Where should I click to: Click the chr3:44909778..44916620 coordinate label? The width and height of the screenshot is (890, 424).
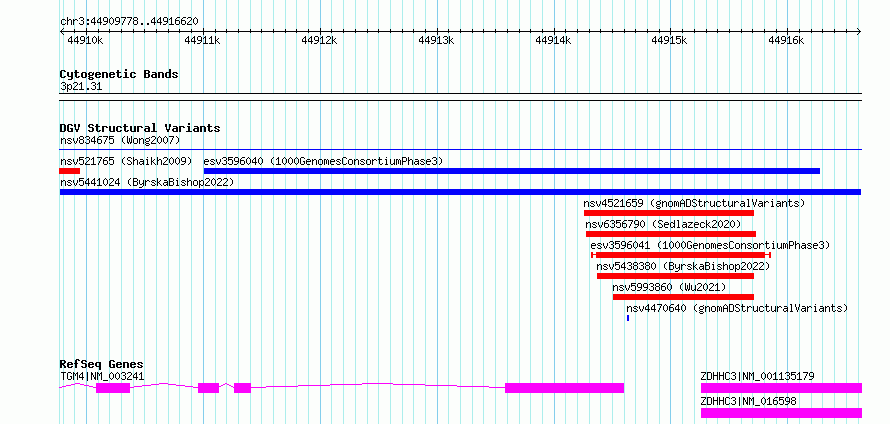point(129,22)
